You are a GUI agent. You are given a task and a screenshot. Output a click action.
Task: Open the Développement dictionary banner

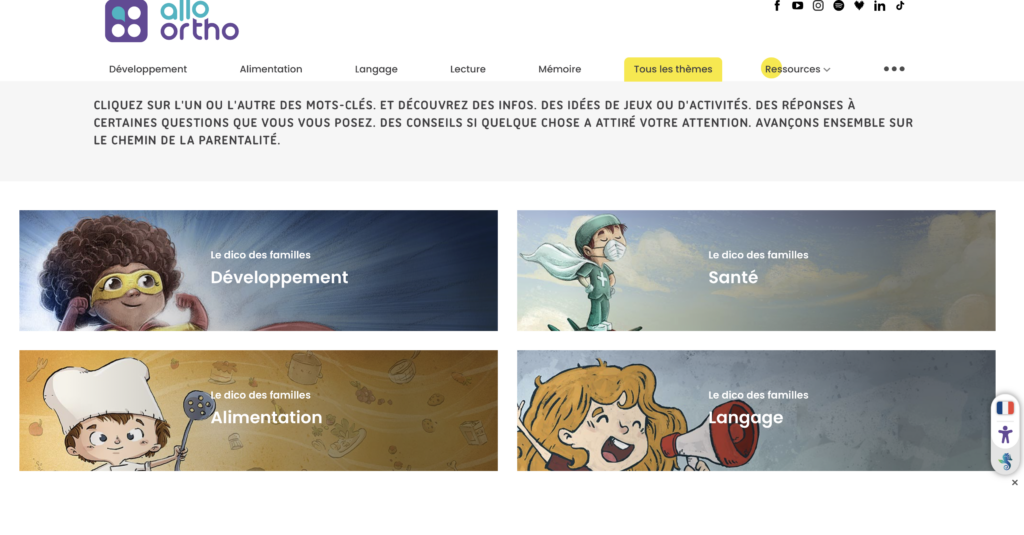click(x=259, y=270)
